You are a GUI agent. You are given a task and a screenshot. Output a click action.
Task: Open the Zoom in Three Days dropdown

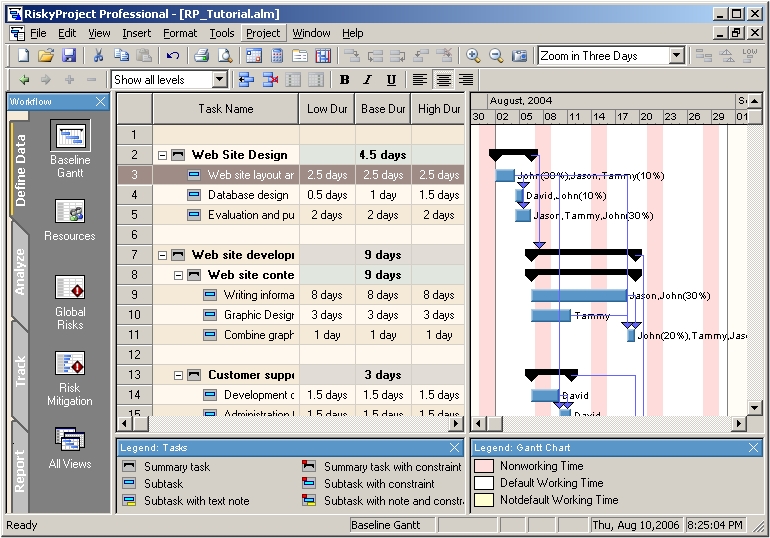[677, 55]
